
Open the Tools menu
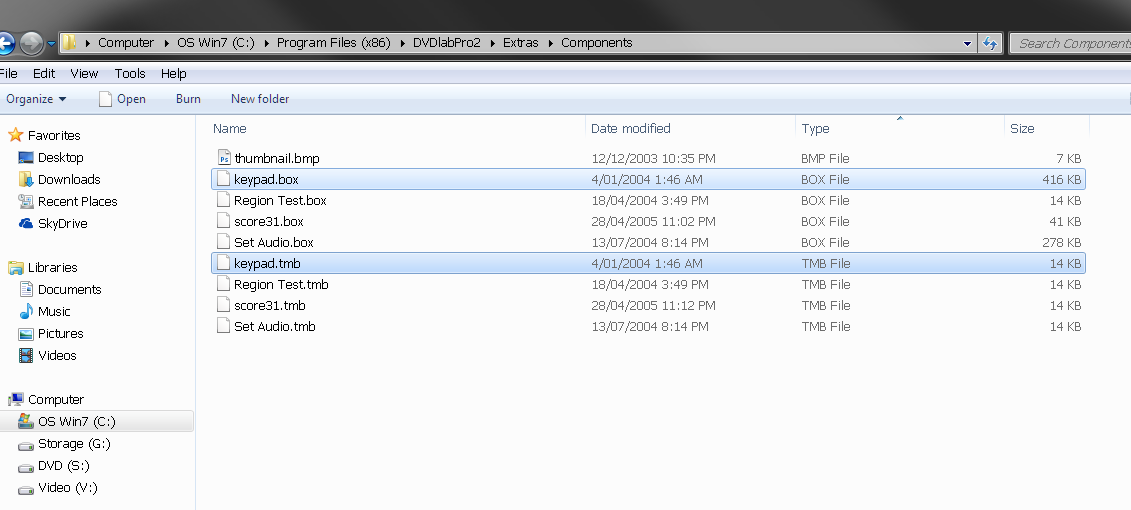130,74
